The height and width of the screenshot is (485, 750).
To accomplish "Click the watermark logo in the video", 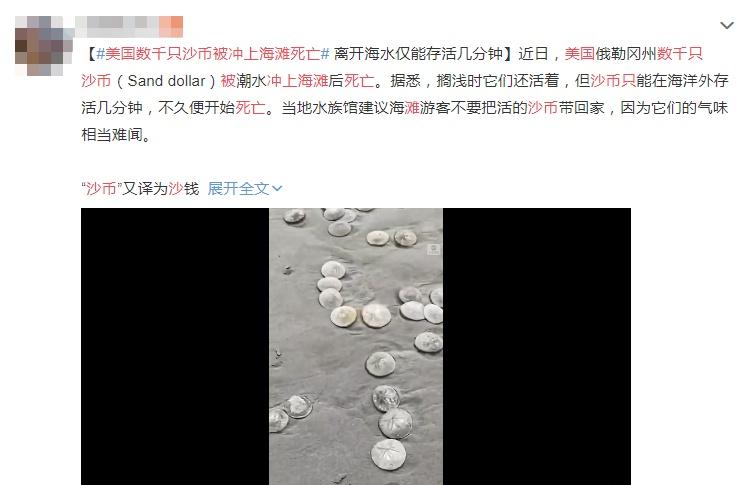I will [x=434, y=249].
